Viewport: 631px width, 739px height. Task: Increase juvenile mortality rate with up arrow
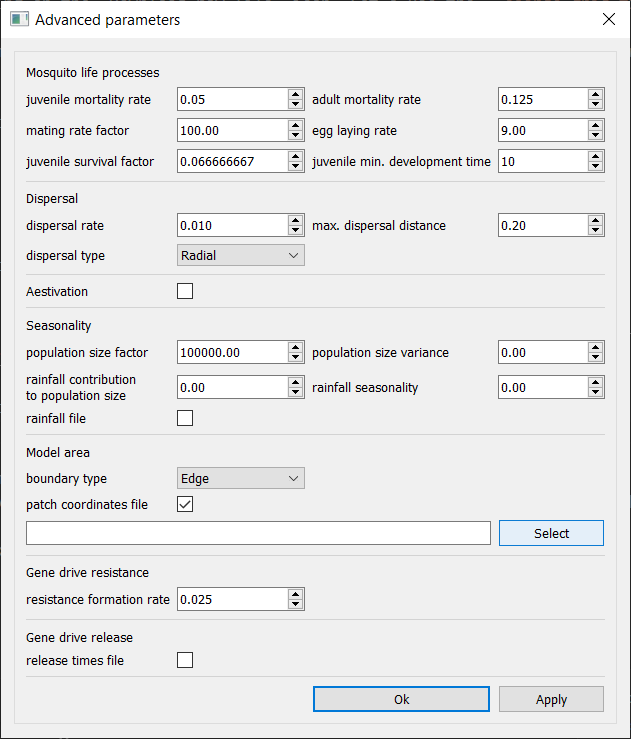pyautogui.click(x=295, y=94)
